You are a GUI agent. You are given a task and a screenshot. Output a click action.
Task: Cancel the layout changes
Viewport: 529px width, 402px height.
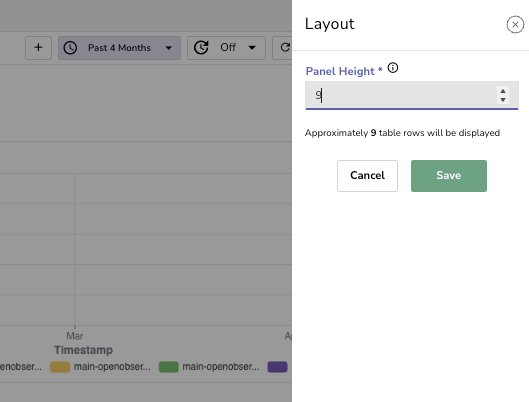point(367,176)
